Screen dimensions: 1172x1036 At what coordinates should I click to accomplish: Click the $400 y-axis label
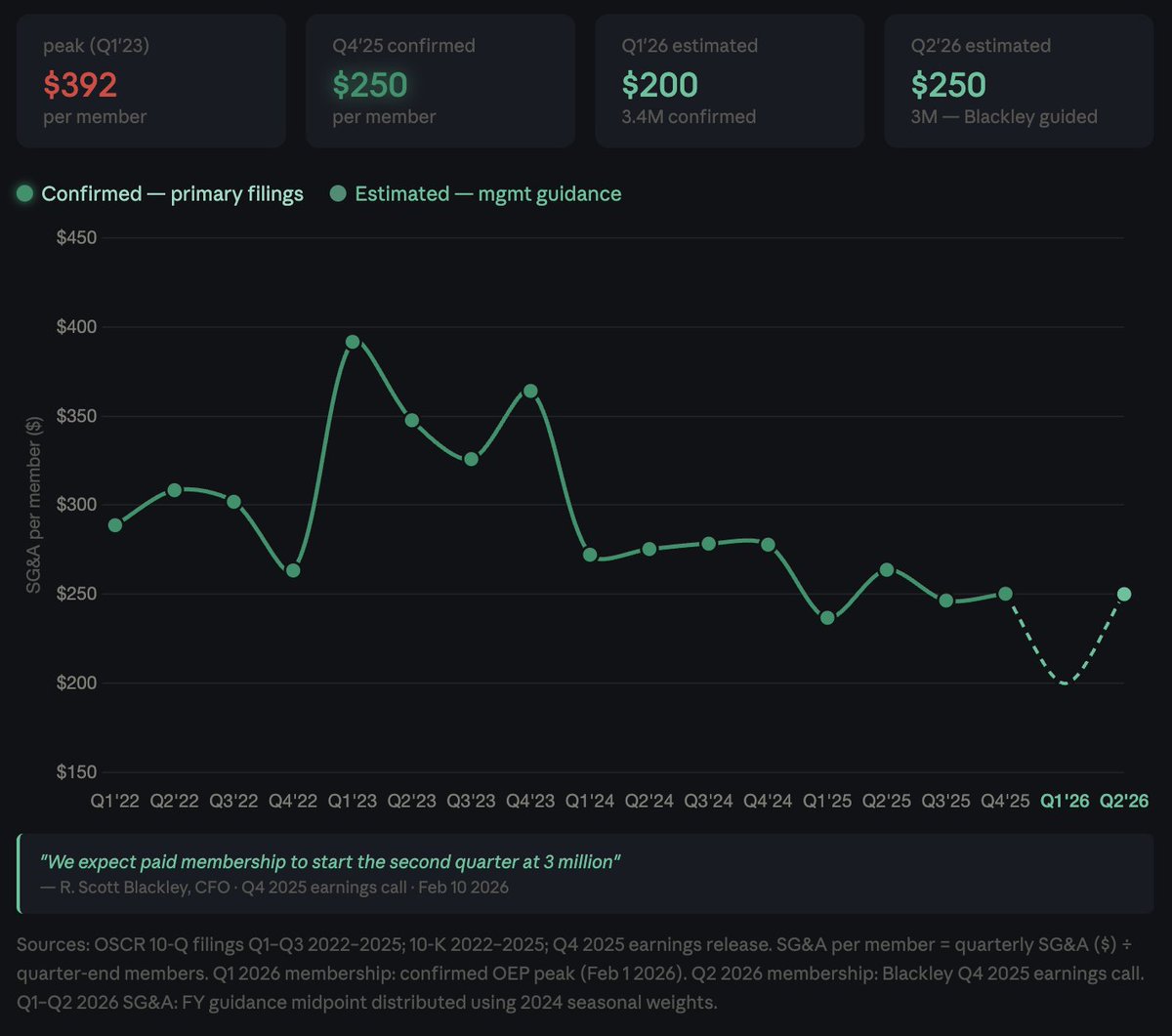(x=75, y=327)
